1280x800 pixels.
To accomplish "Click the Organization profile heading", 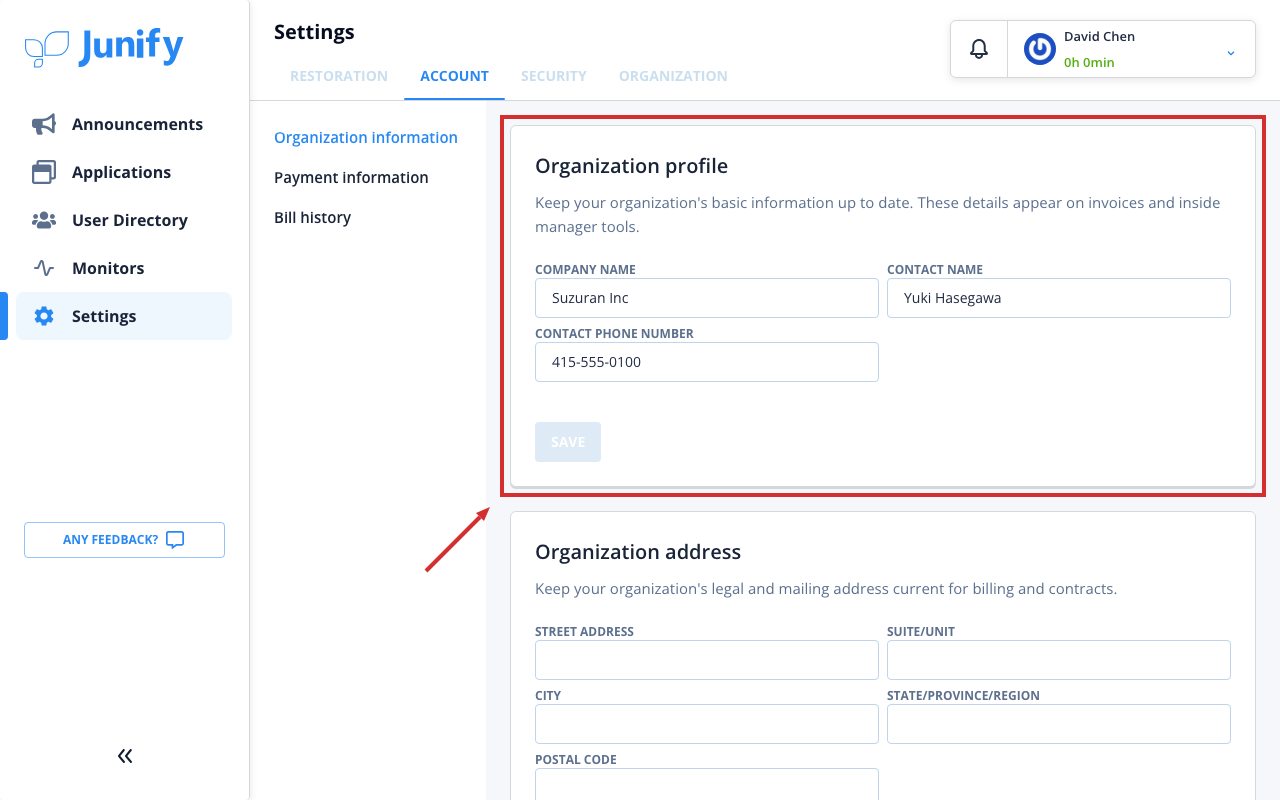I will (x=632, y=166).
